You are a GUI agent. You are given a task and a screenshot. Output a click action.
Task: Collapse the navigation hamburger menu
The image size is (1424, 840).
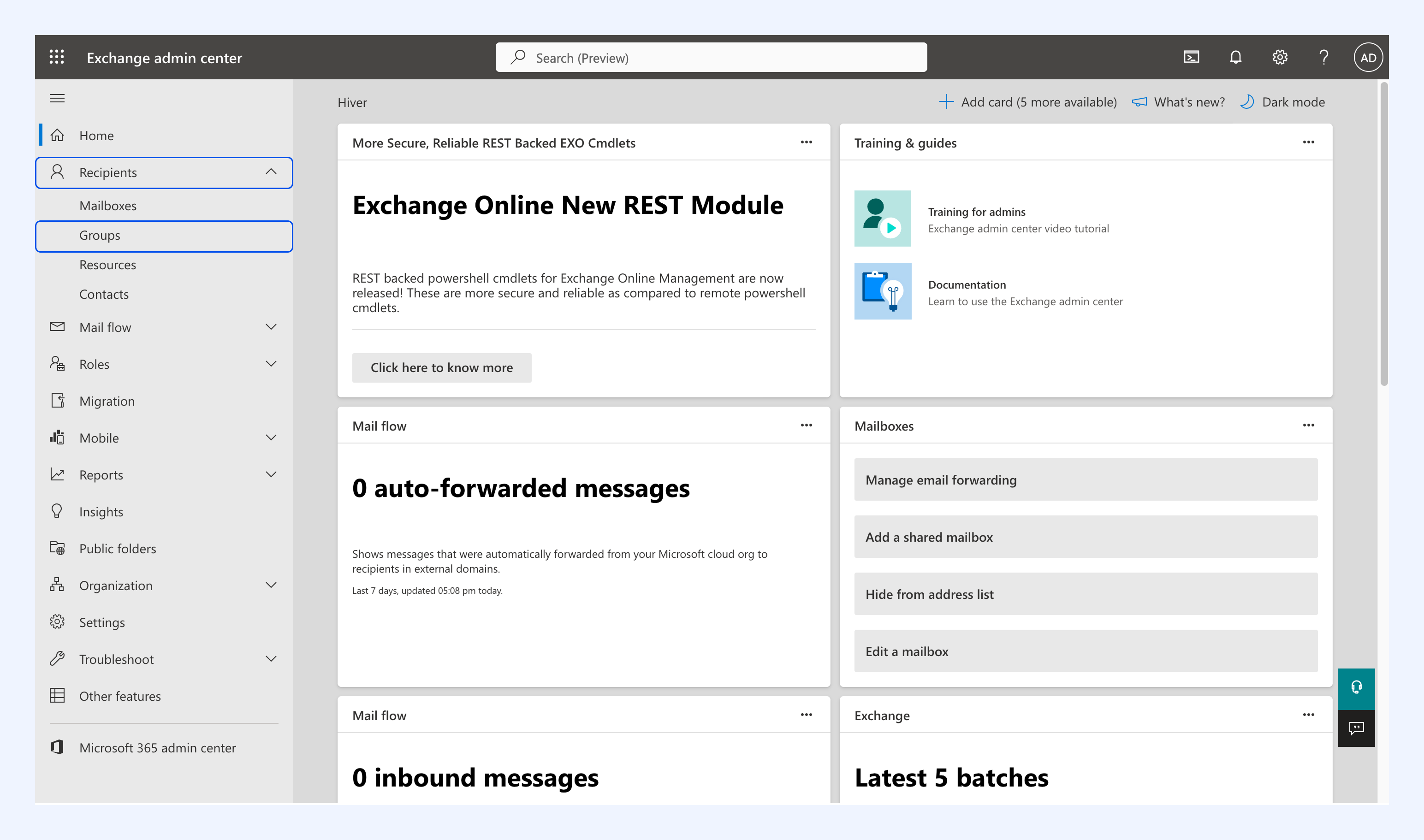point(57,99)
